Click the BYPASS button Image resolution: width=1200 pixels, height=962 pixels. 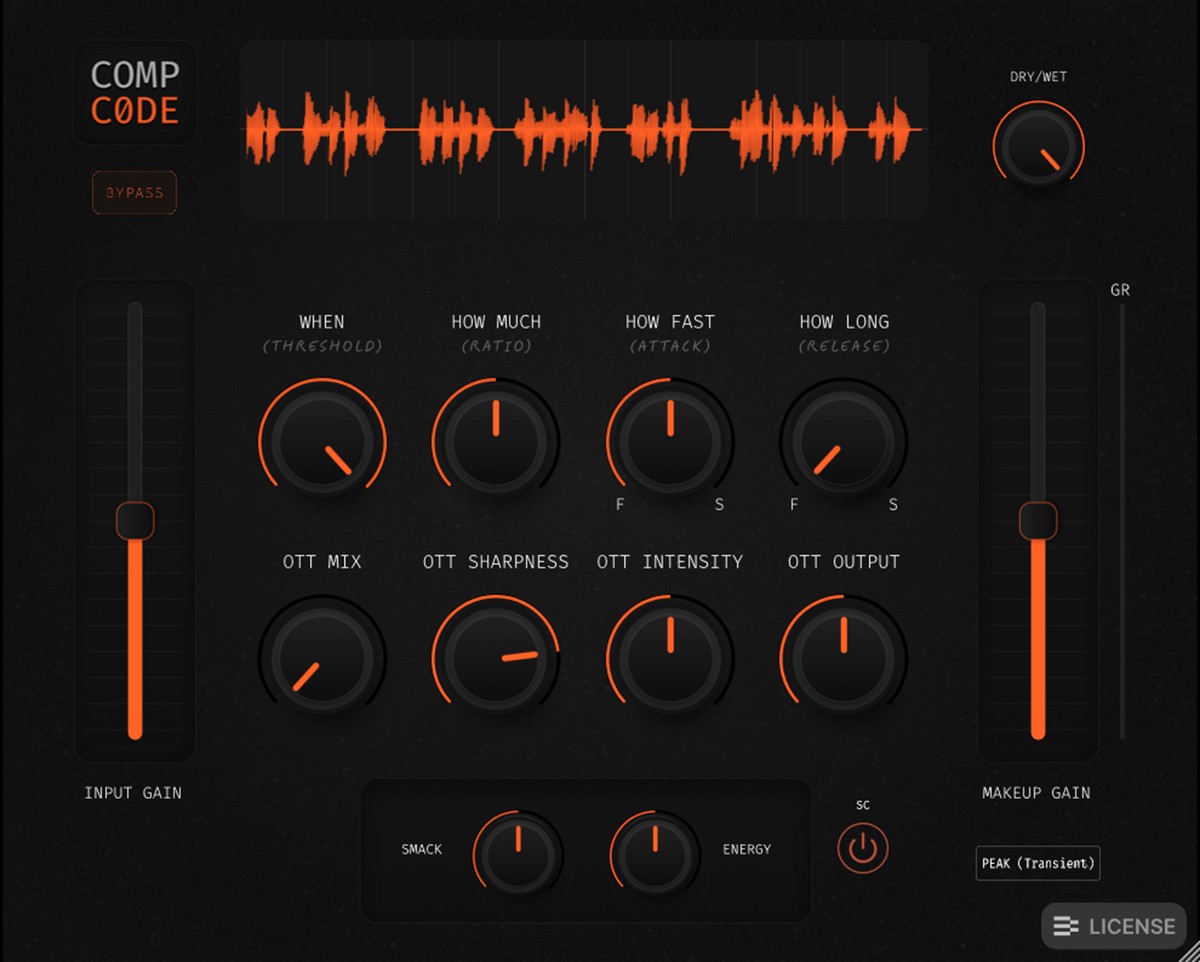(x=135, y=193)
